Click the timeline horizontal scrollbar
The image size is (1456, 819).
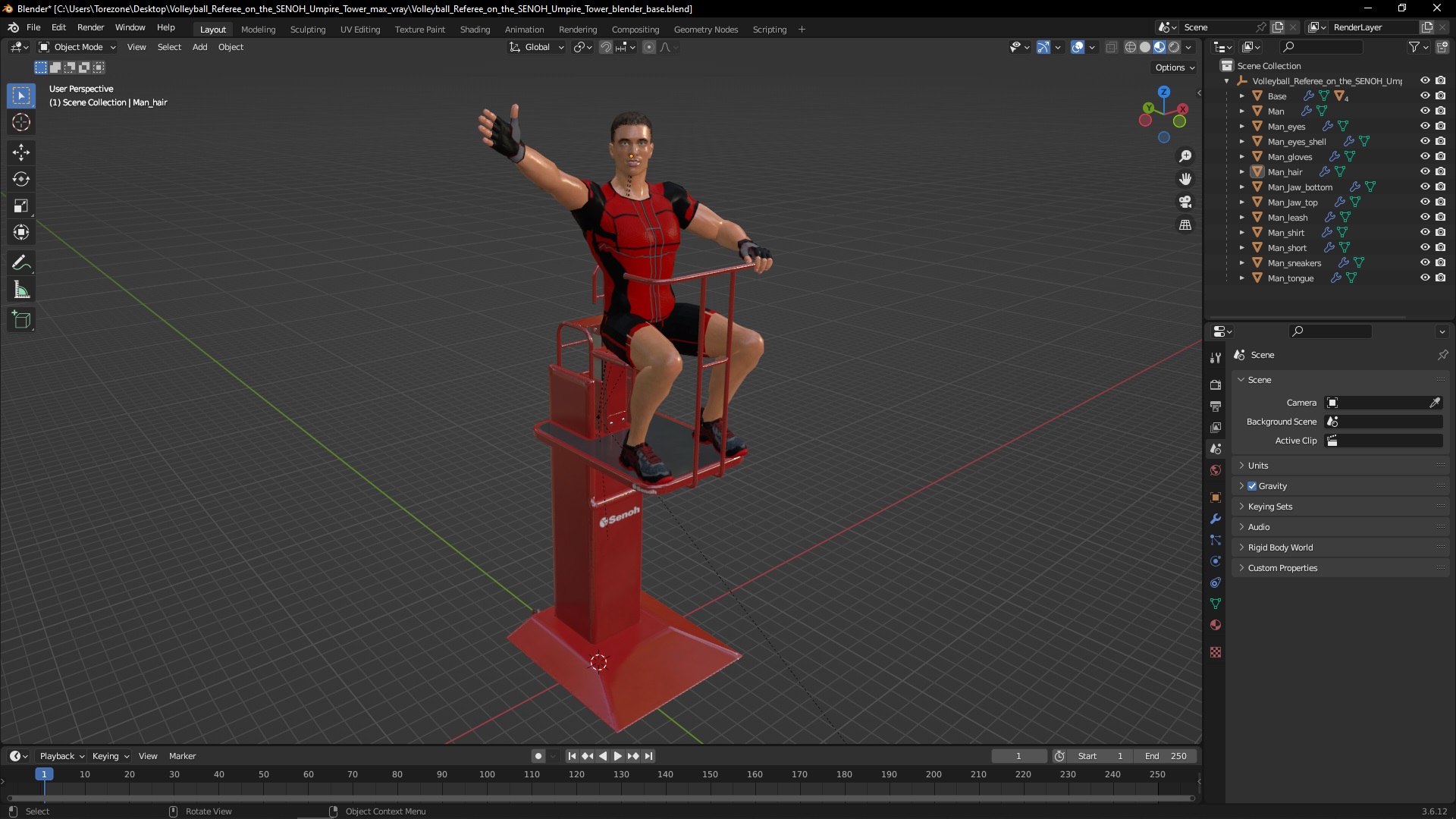601,798
